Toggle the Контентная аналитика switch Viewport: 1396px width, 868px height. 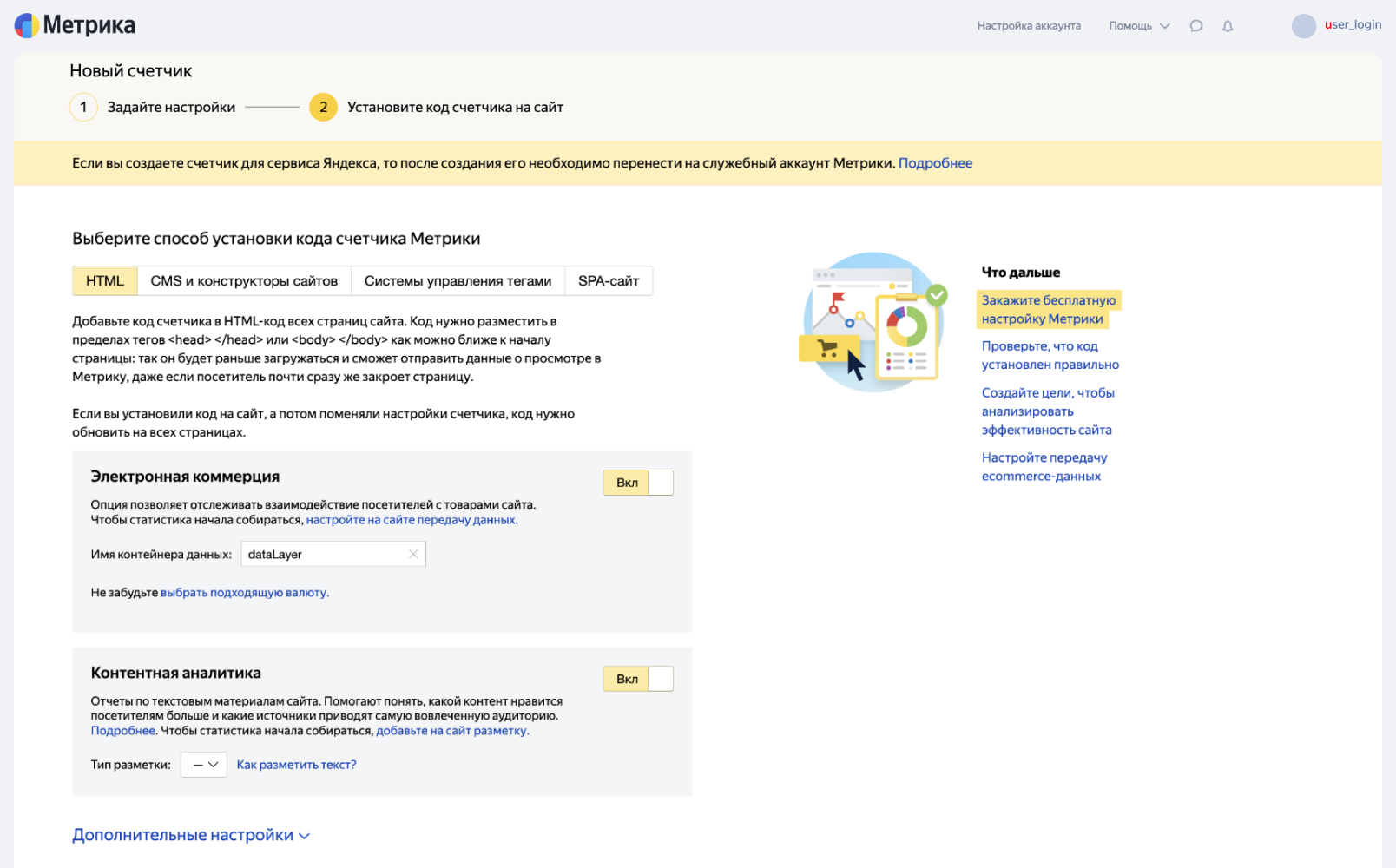pyautogui.click(x=638, y=679)
